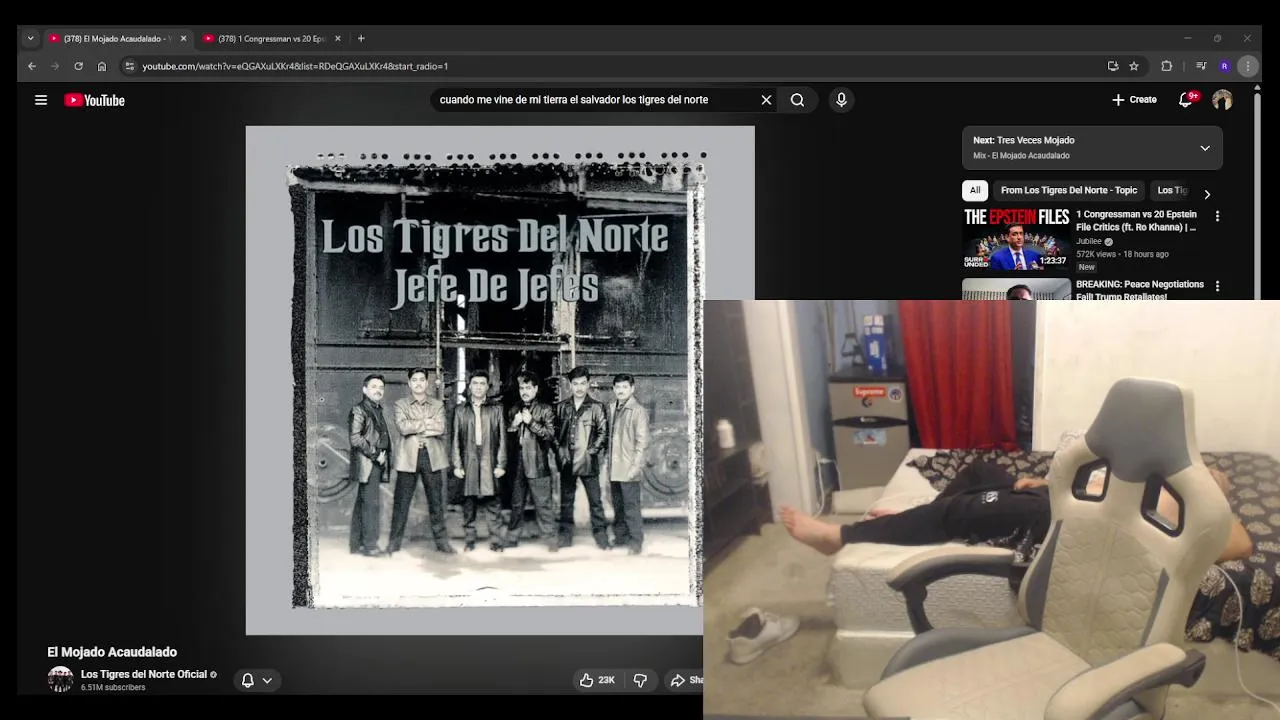The image size is (1280, 720).
Task: Start voice search with the microphone
Action: coord(841,100)
